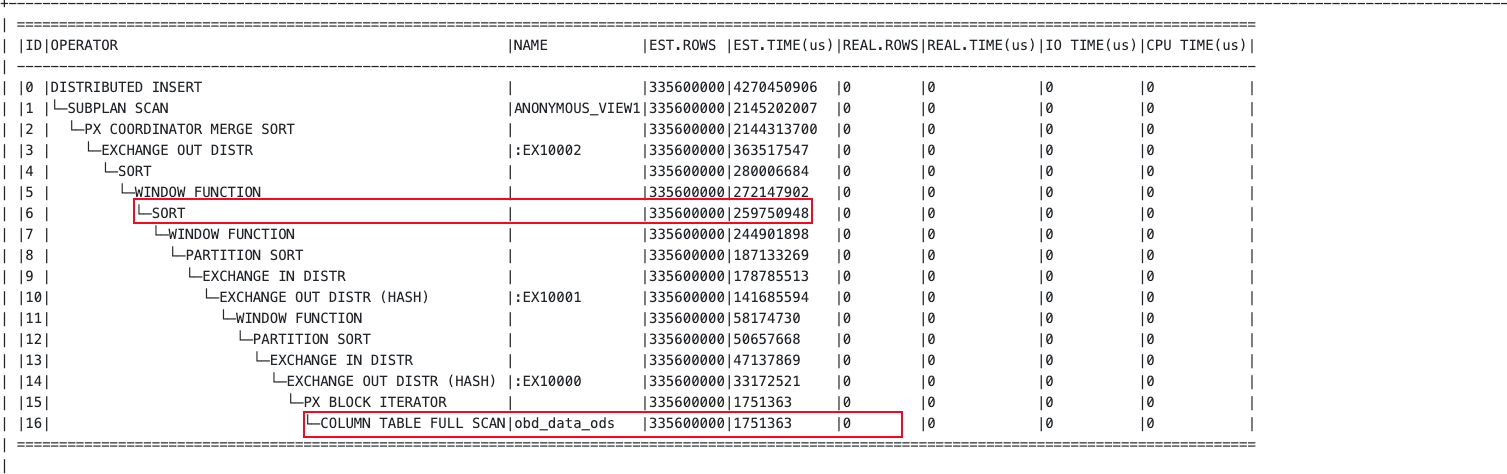The height and width of the screenshot is (474, 1507).
Task: Select the :EX10000 exchange name
Action: tap(548, 381)
